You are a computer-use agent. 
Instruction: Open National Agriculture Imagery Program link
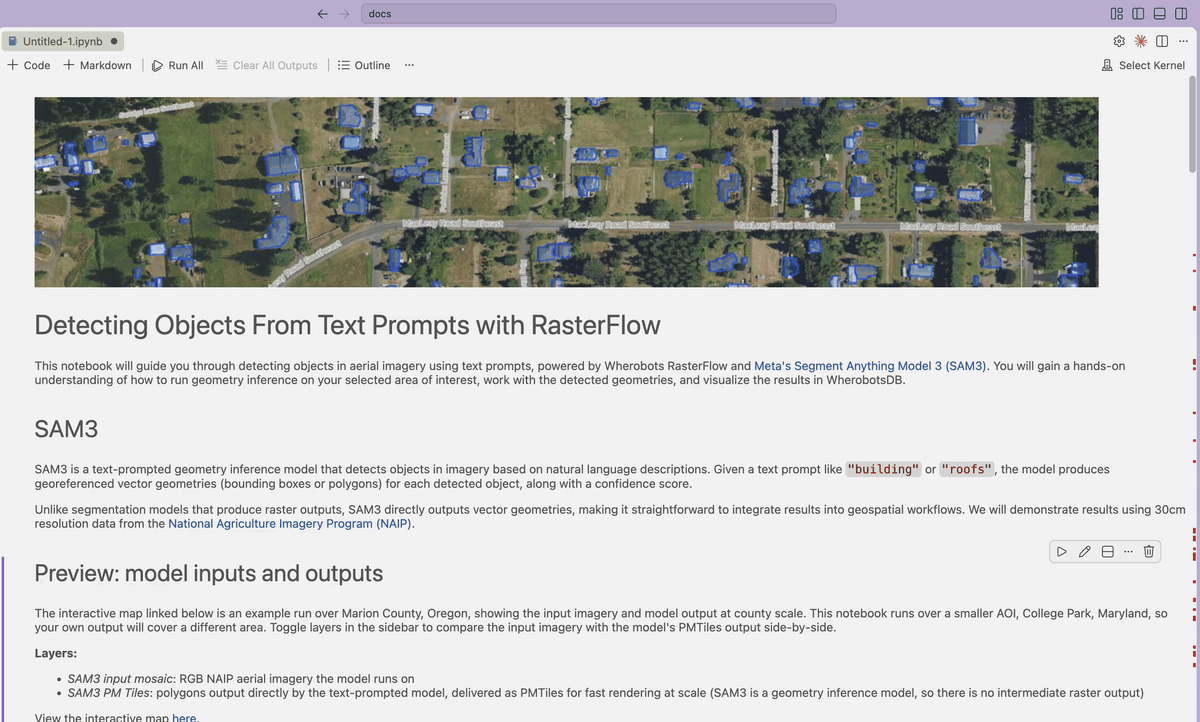pos(290,523)
